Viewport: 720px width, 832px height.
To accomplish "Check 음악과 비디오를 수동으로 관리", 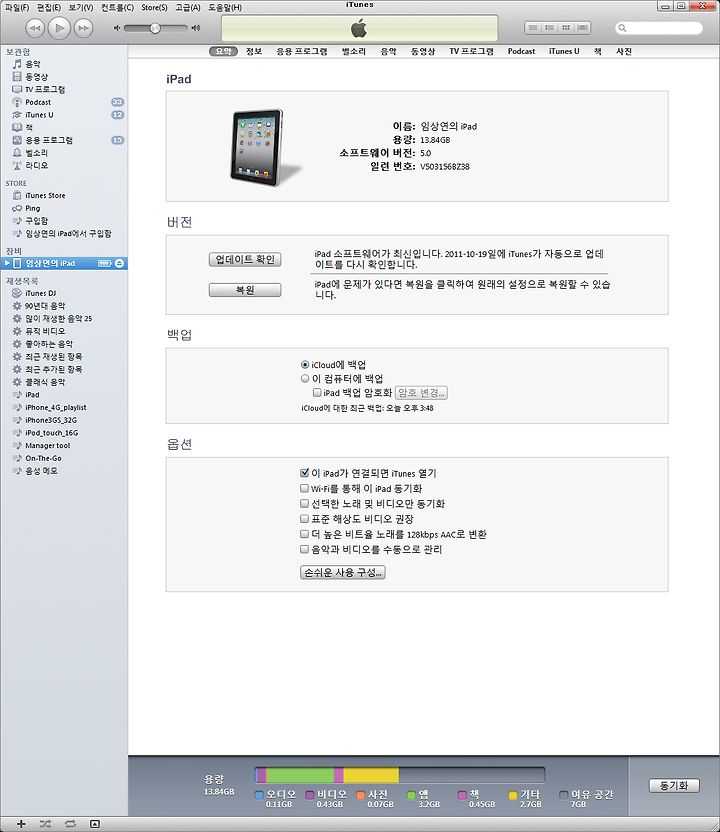I will (305, 549).
